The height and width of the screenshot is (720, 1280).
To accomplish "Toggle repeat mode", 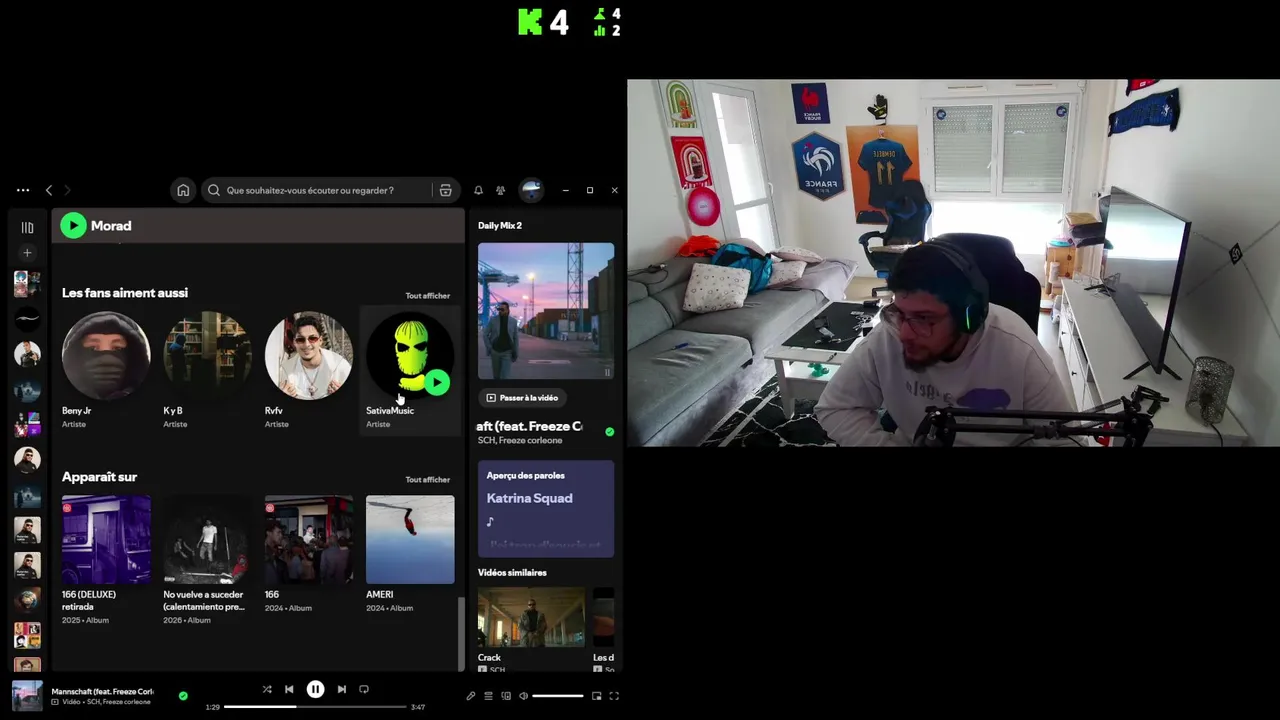I will 364,689.
